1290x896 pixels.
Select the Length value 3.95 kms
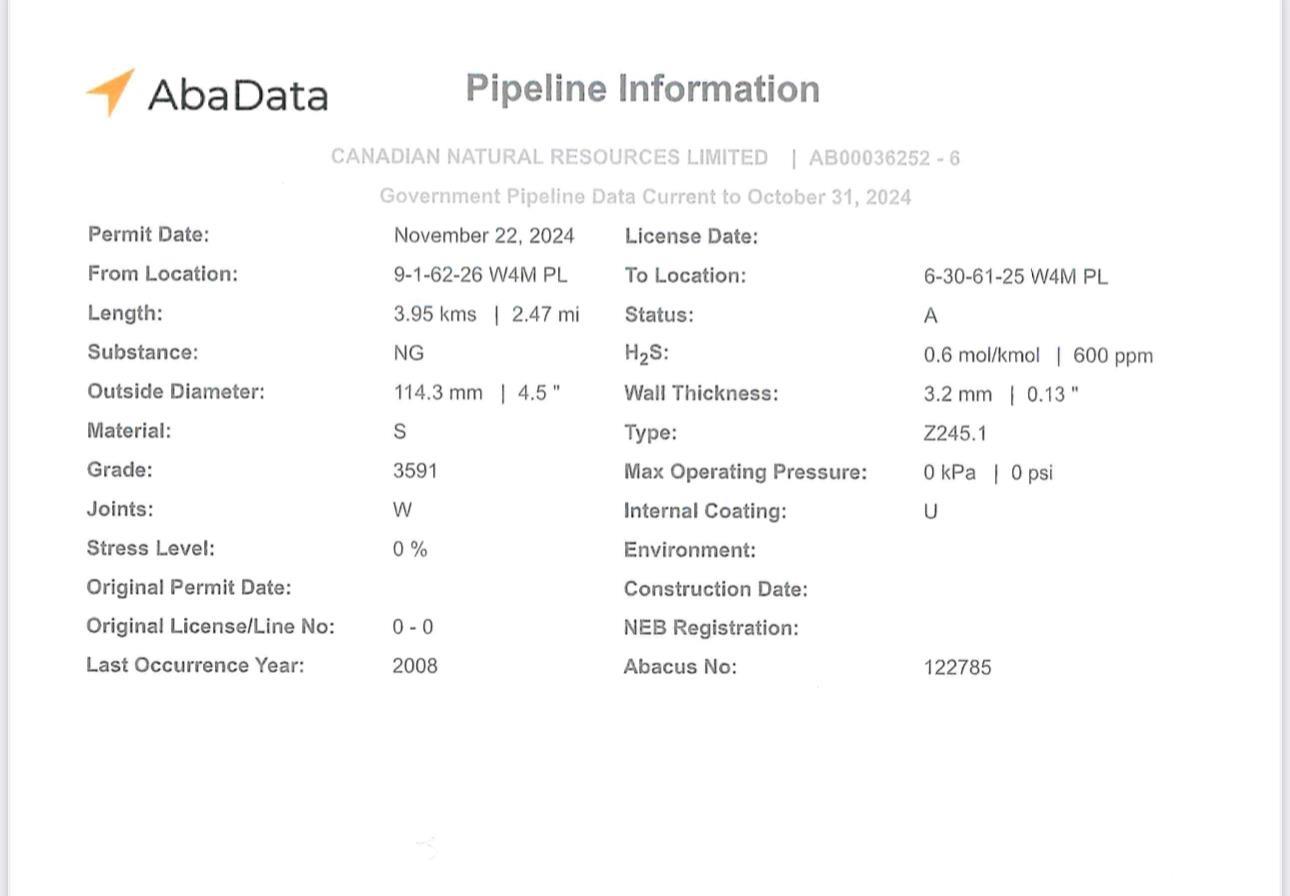435,314
